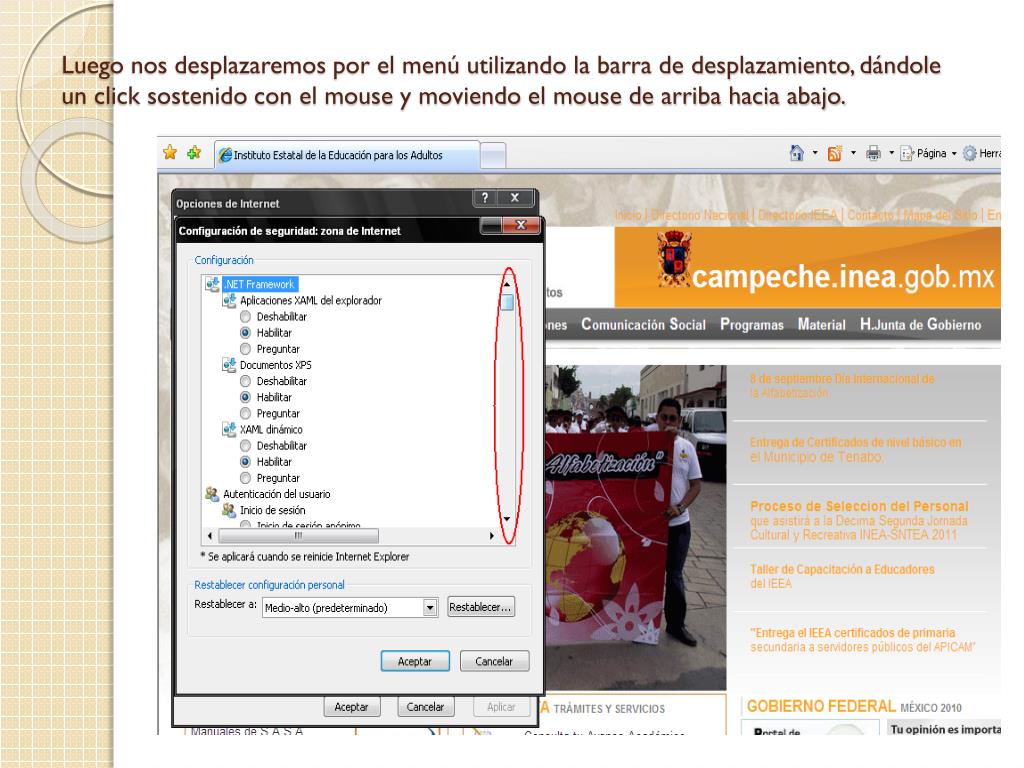Click Aceptar in Opciones de Internet dialog
The width and height of the screenshot is (1024, 768).
point(351,707)
